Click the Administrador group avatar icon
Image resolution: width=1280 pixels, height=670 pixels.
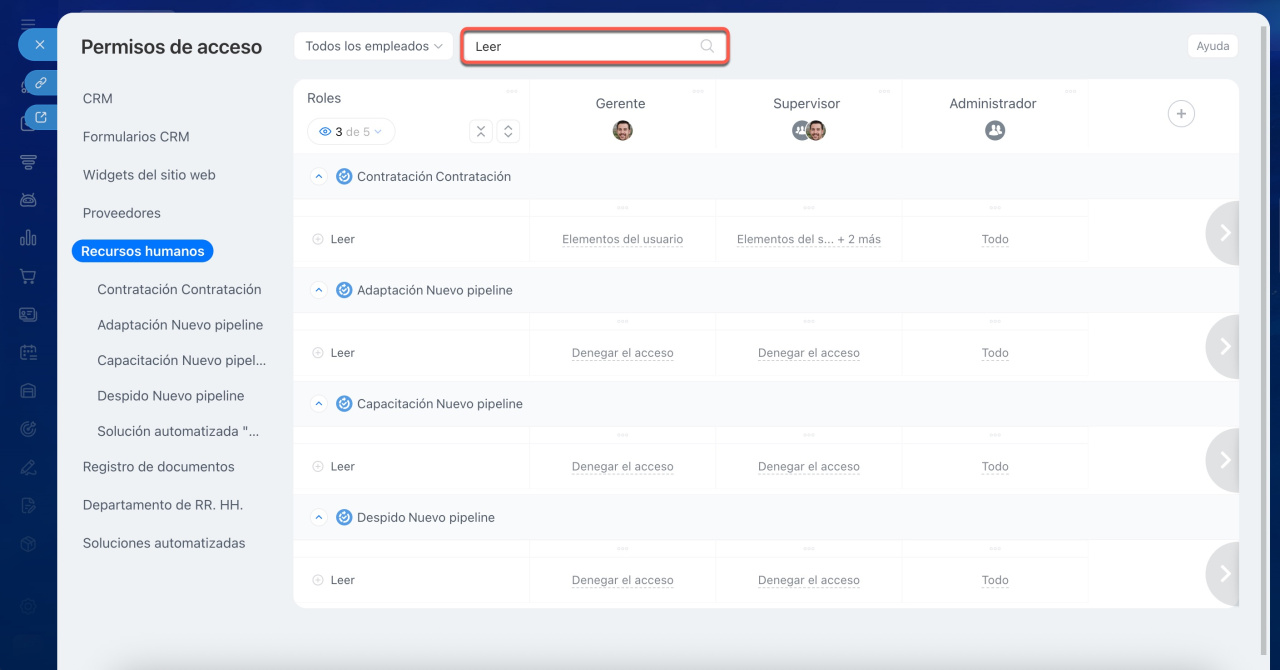[x=994, y=130]
